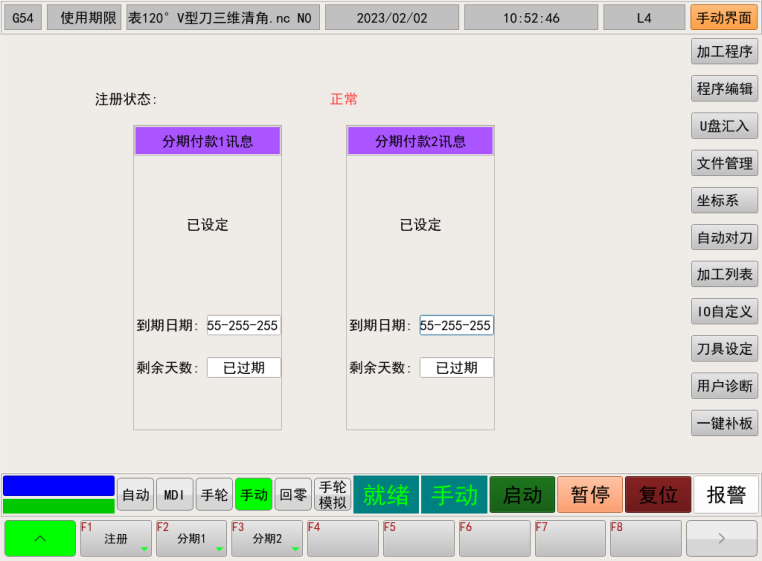The width and height of the screenshot is (762, 561).
Task: Open the 报警 alarm panel
Action: click(726, 494)
